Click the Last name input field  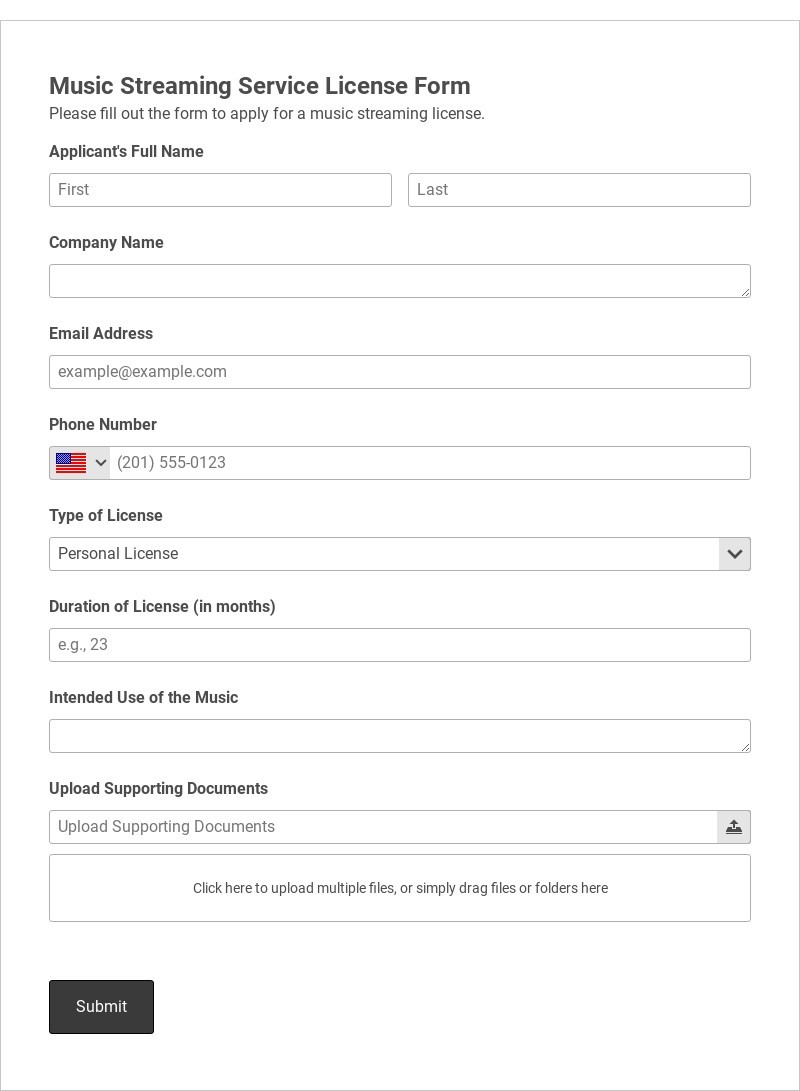(x=579, y=190)
